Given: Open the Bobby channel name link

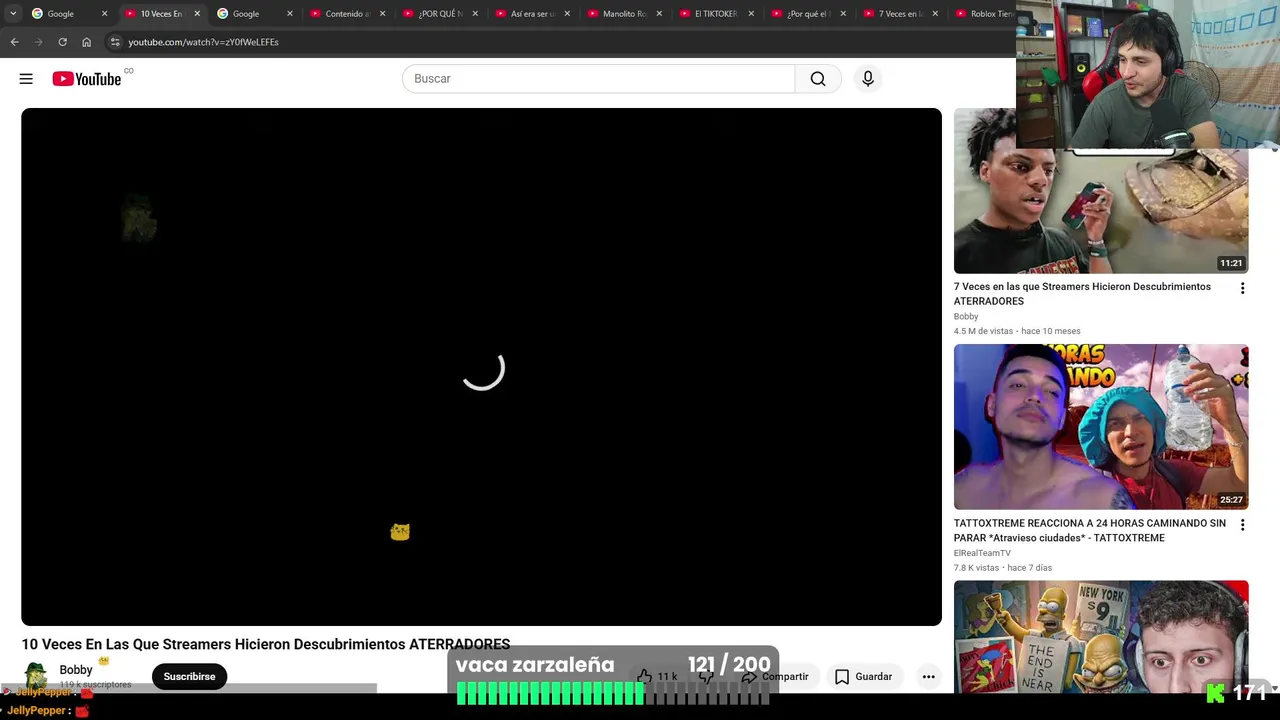Looking at the screenshot, I should pos(76,670).
